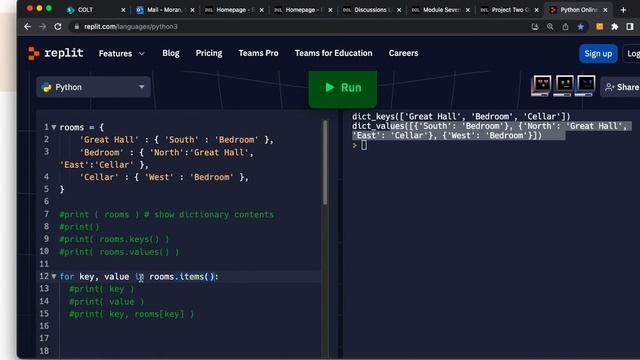Screen dimensions: 640x360
Task: Open the Python language dropdown
Action: 93,87
